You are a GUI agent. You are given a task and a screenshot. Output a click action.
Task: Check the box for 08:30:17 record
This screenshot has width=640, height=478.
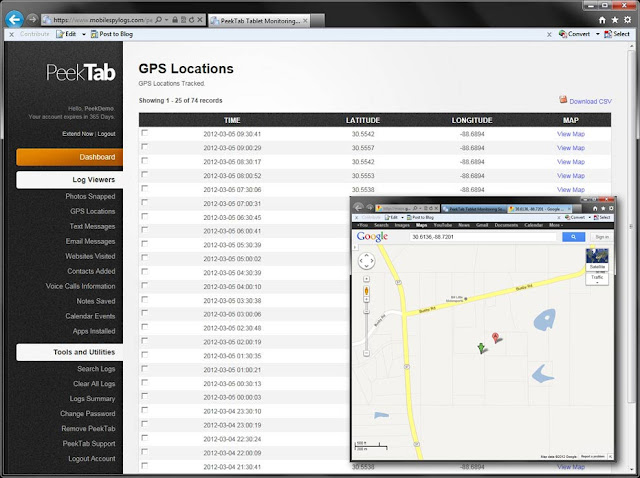[x=144, y=161]
